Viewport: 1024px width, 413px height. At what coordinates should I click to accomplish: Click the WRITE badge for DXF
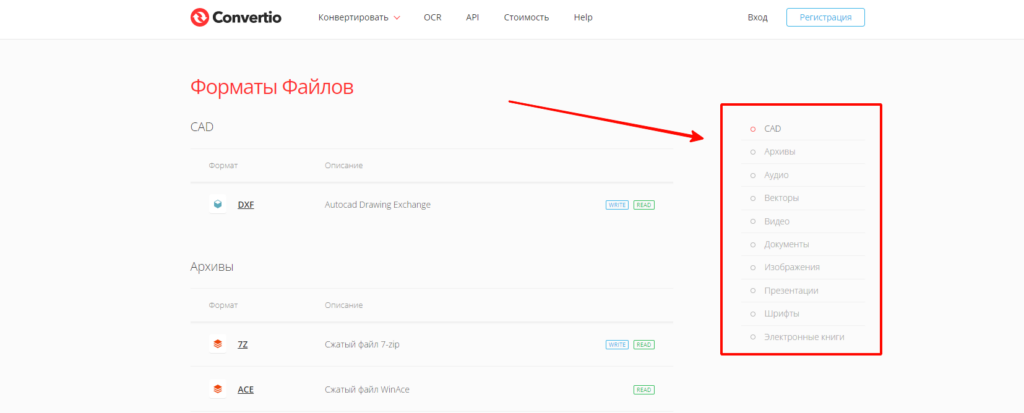coord(617,205)
